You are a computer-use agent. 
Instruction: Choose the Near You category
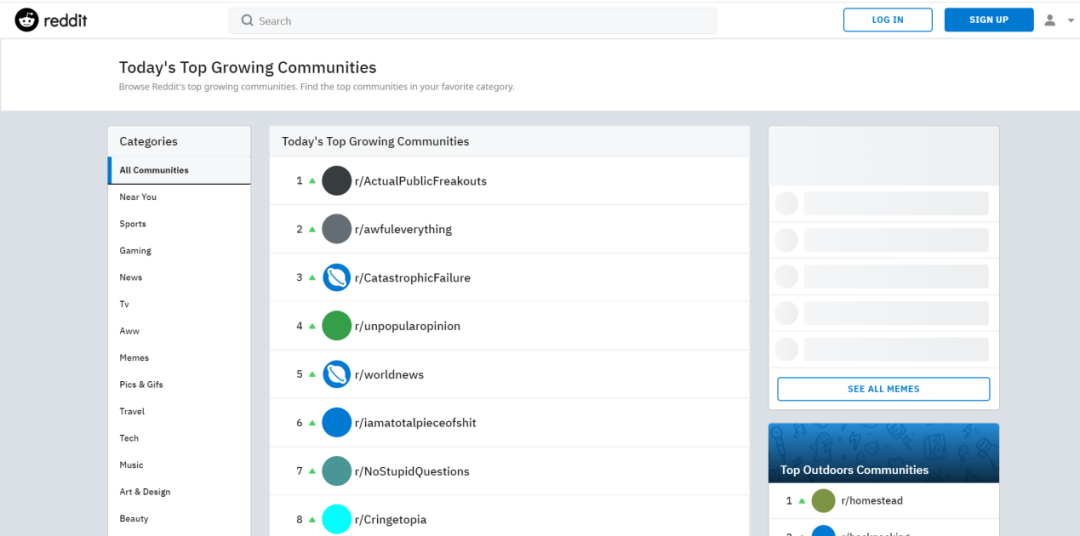tap(138, 197)
